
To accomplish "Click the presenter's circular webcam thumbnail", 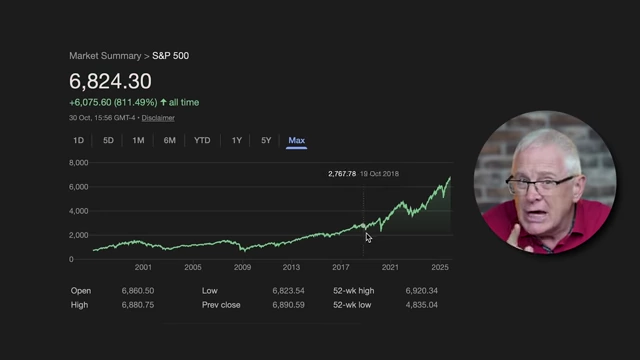I will click(545, 182).
